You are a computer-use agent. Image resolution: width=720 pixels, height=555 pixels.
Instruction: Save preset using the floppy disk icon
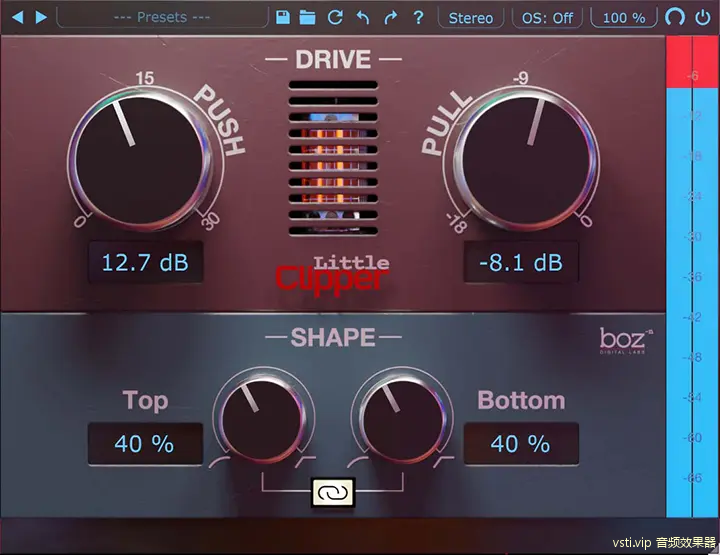click(283, 17)
